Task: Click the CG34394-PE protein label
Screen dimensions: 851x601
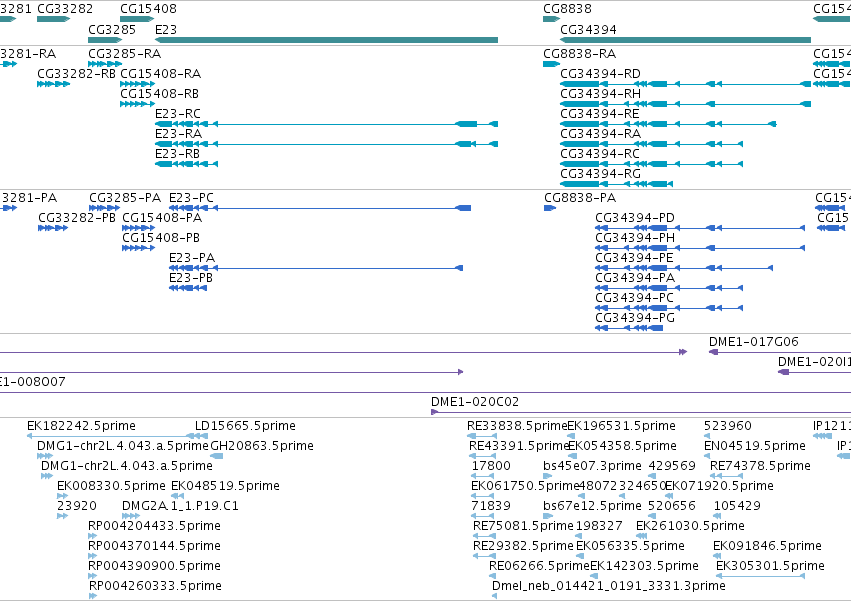Action: click(634, 258)
